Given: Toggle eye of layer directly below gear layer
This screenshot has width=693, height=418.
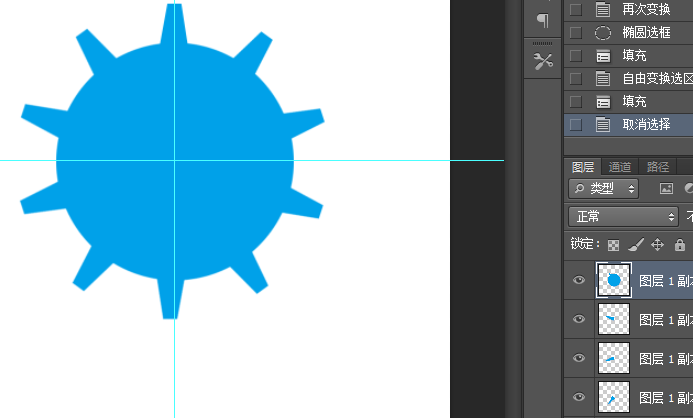Looking at the screenshot, I should [579, 319].
